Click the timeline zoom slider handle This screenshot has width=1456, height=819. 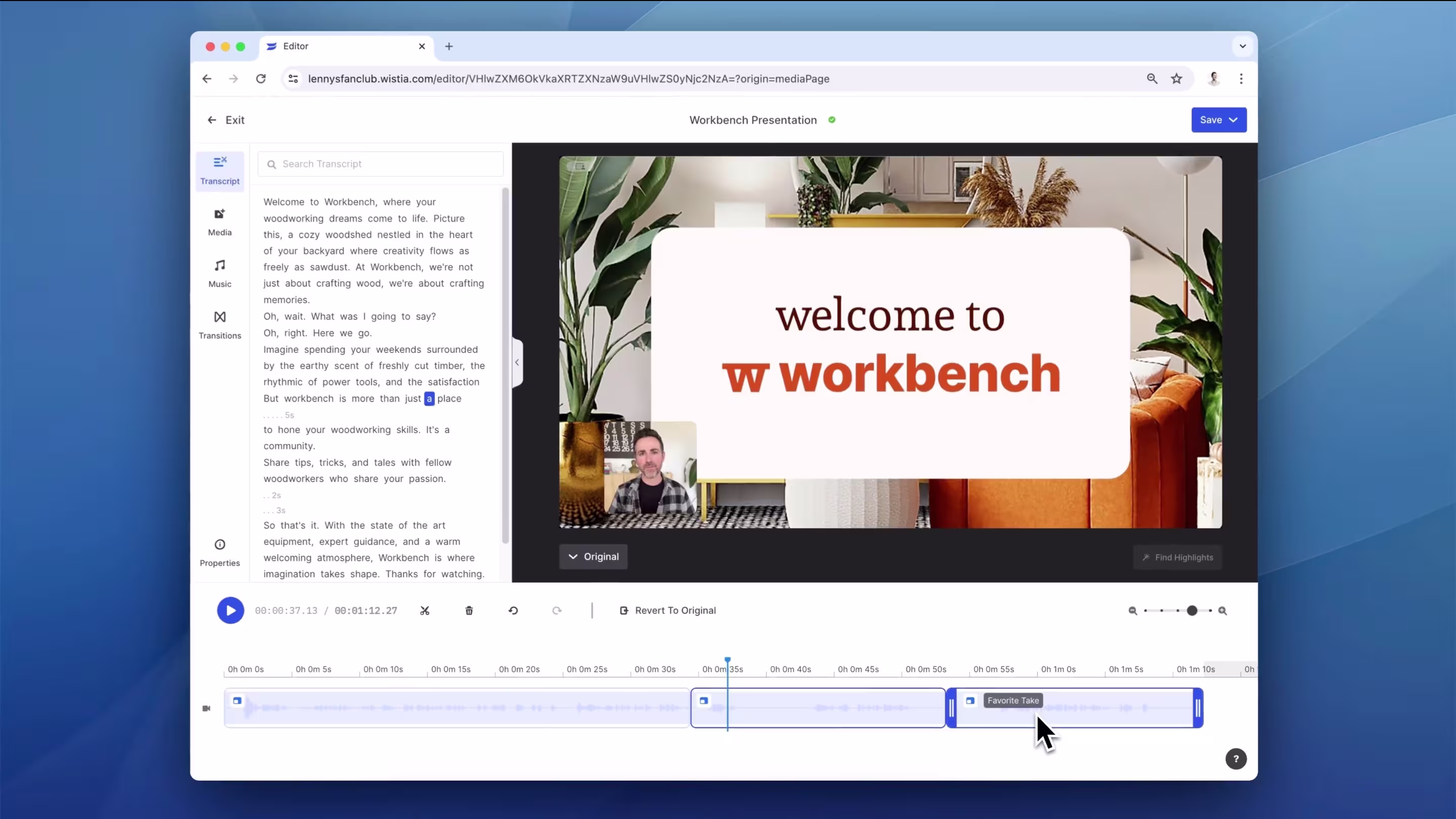pos(1192,610)
